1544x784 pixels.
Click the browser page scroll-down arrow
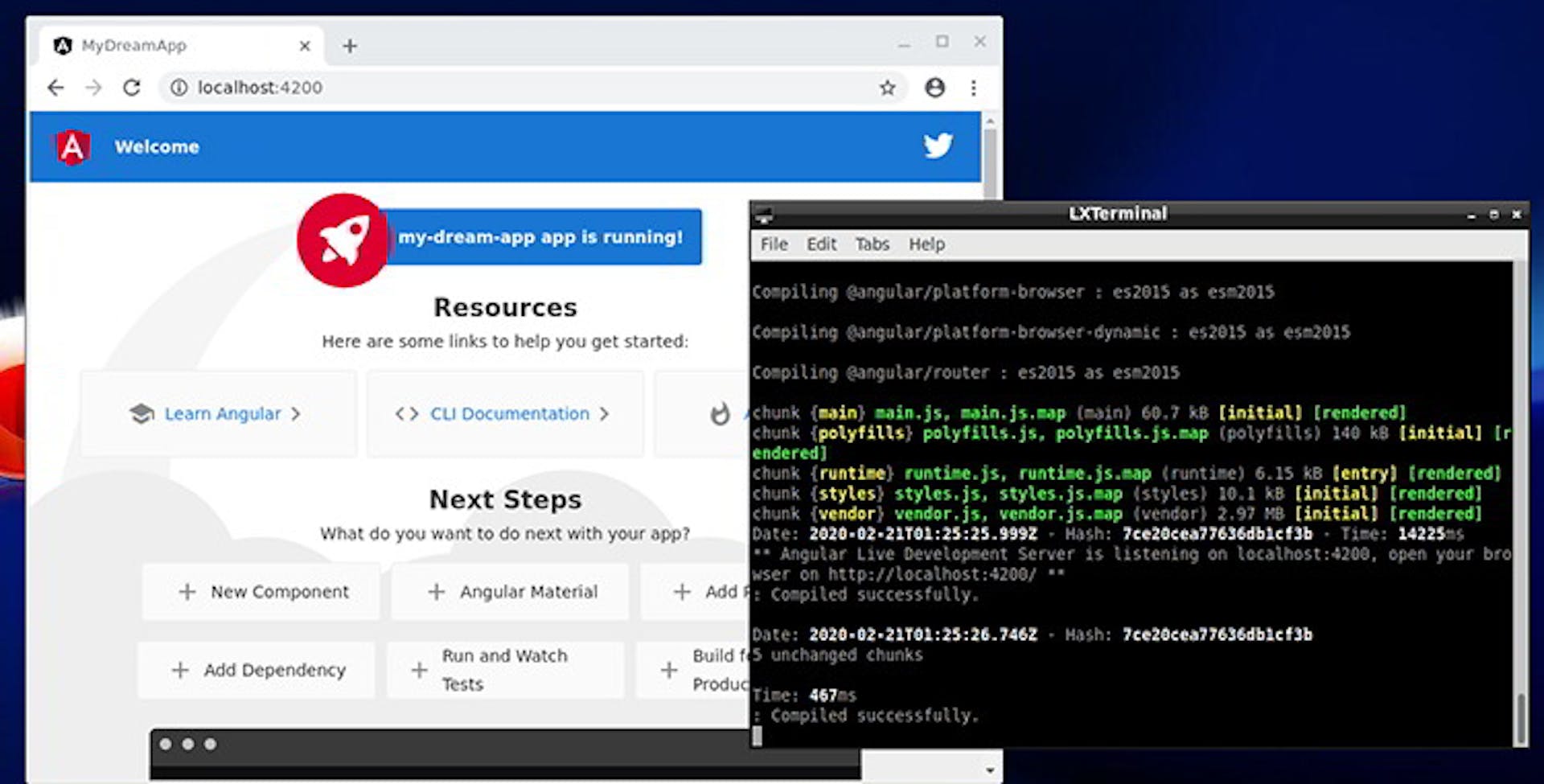pyautogui.click(x=990, y=770)
